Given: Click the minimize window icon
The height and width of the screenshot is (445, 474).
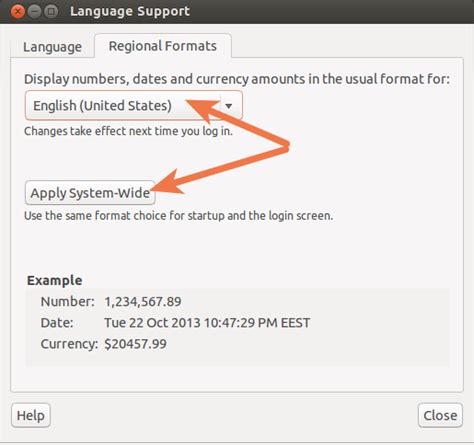Looking at the screenshot, I should click(34, 12).
